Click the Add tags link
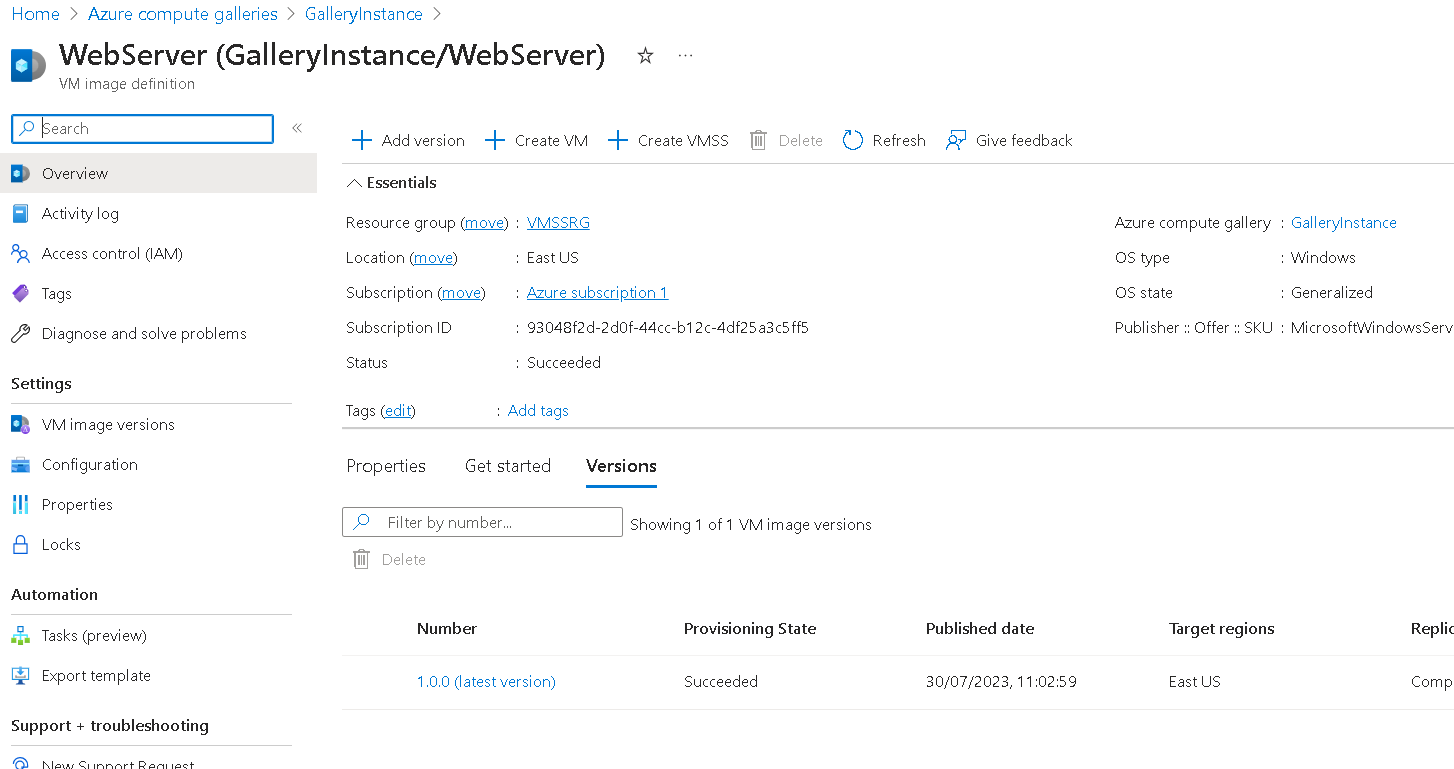 pos(538,410)
